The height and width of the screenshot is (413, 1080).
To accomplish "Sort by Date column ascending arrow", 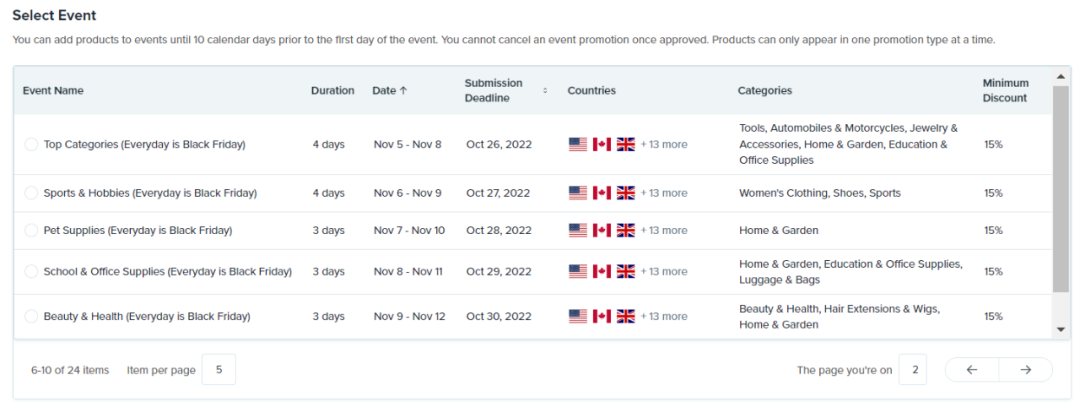I will 403,91.
